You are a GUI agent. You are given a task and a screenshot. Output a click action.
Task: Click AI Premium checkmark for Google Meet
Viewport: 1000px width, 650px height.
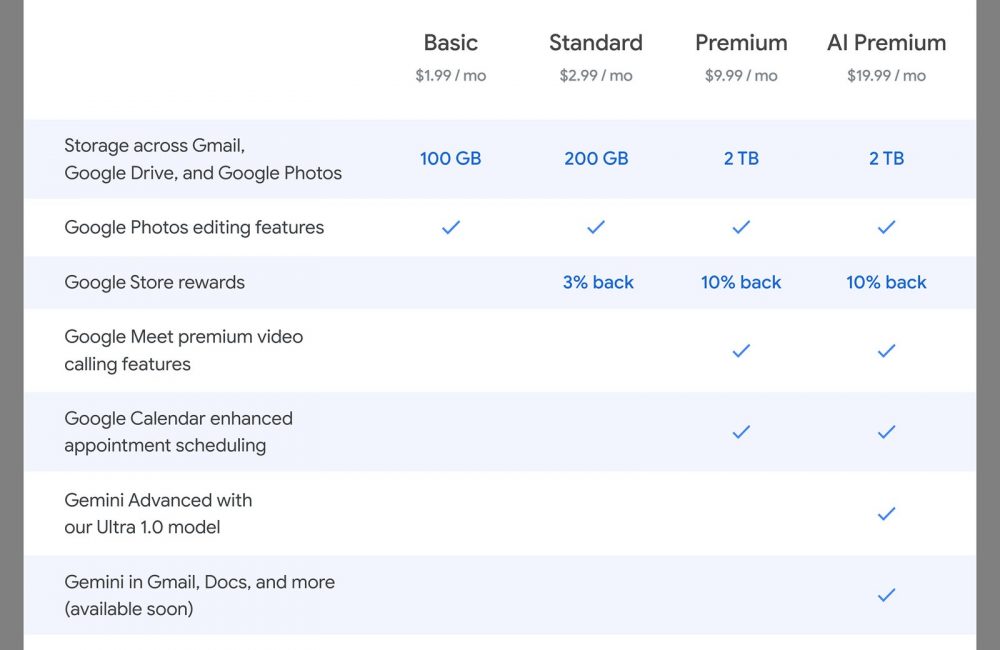pos(886,351)
